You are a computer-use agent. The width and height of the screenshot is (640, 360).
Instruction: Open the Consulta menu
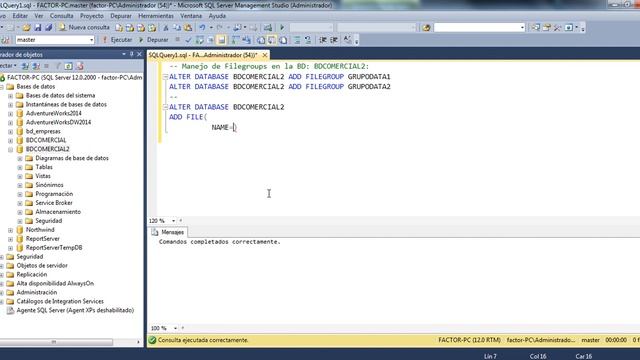(62, 16)
